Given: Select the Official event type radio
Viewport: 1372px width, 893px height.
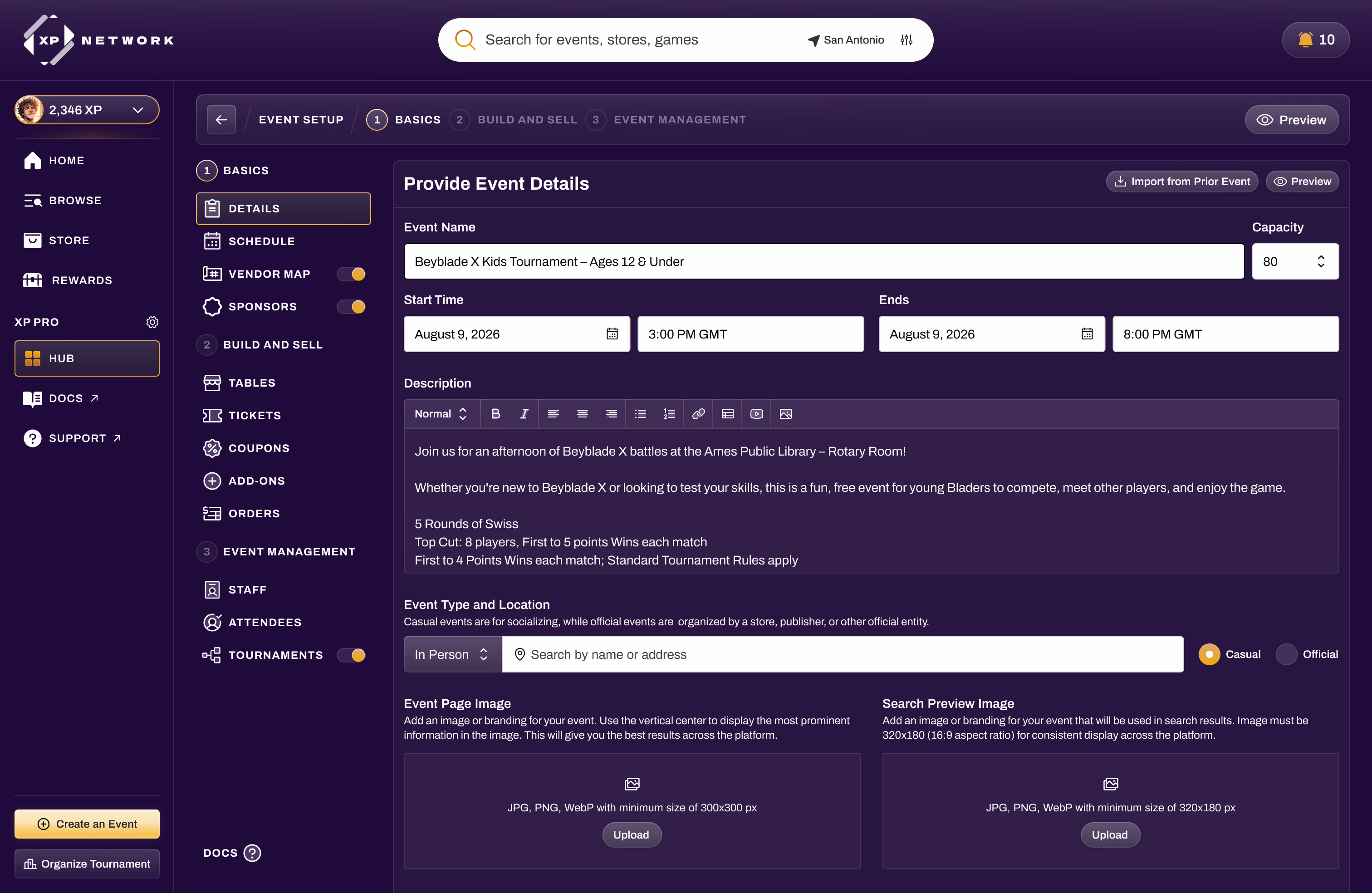Looking at the screenshot, I should 1287,654.
